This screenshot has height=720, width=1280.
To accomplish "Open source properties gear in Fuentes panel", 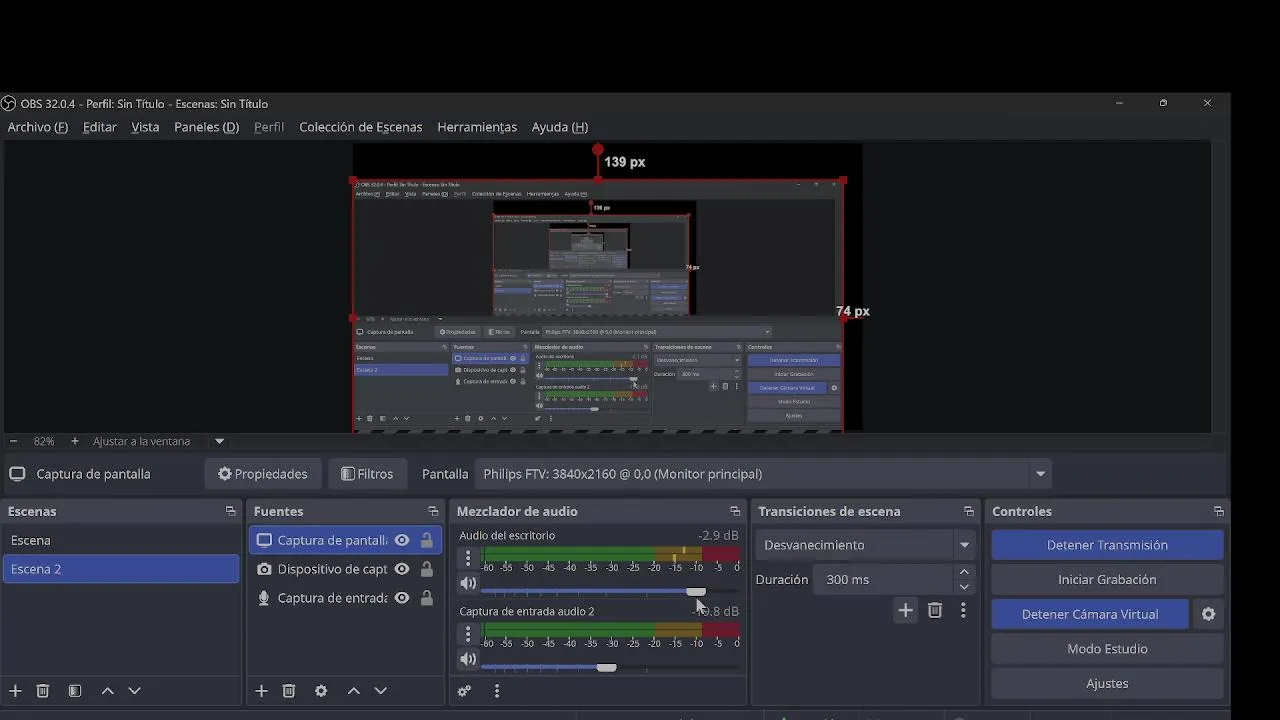I will click(321, 691).
